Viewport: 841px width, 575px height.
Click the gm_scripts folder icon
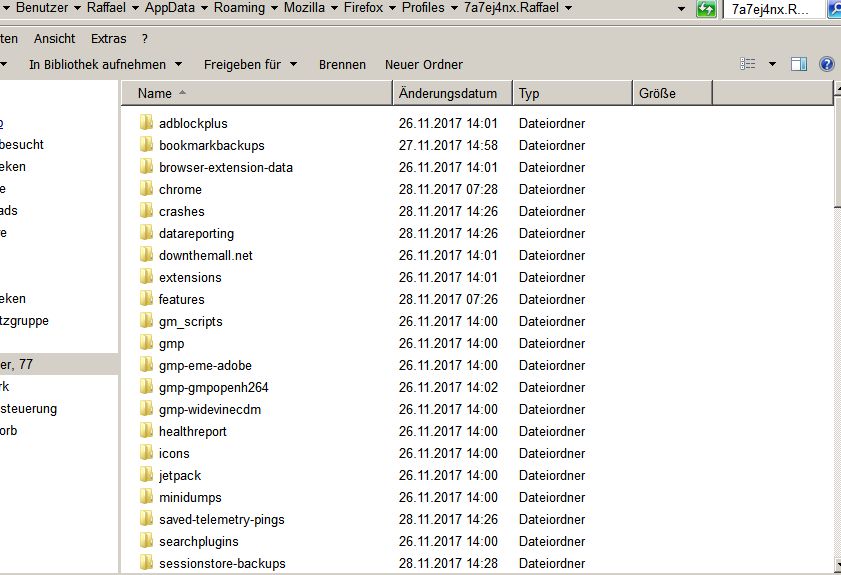(x=146, y=321)
